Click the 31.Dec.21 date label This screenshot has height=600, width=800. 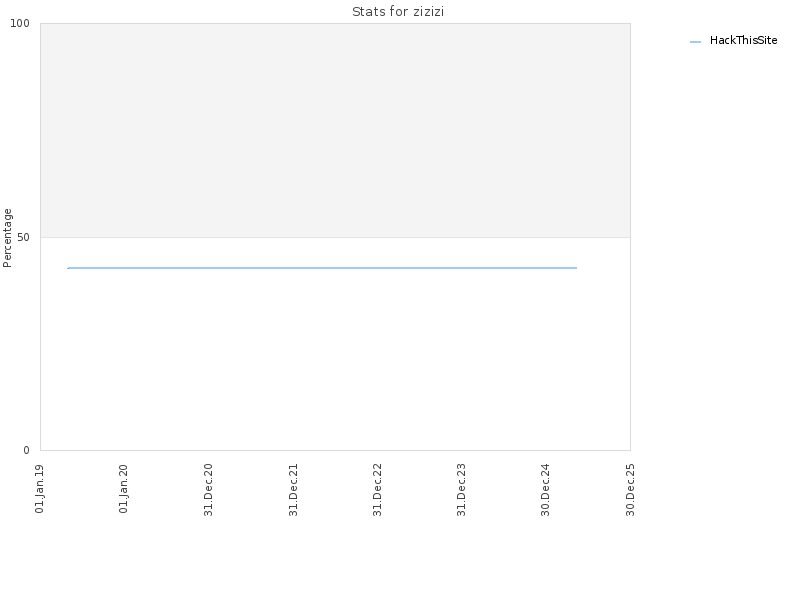pyautogui.click(x=293, y=490)
